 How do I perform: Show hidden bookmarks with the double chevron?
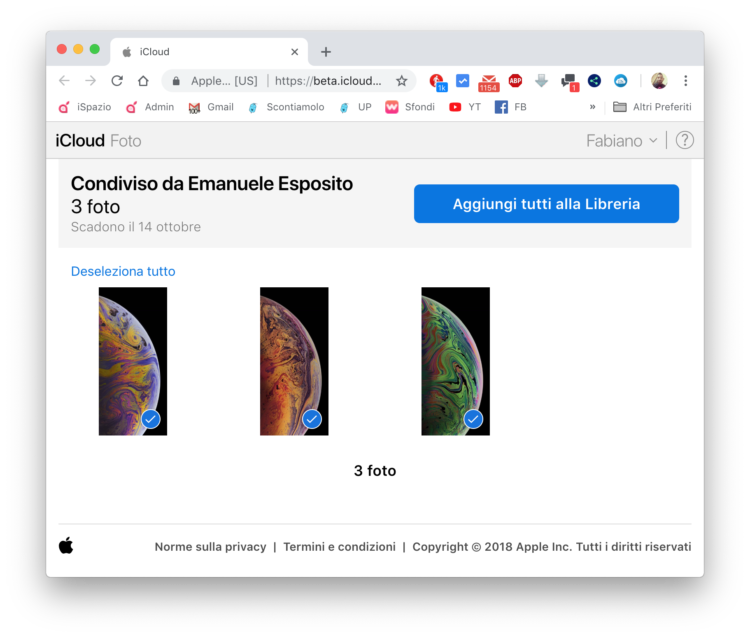click(592, 107)
